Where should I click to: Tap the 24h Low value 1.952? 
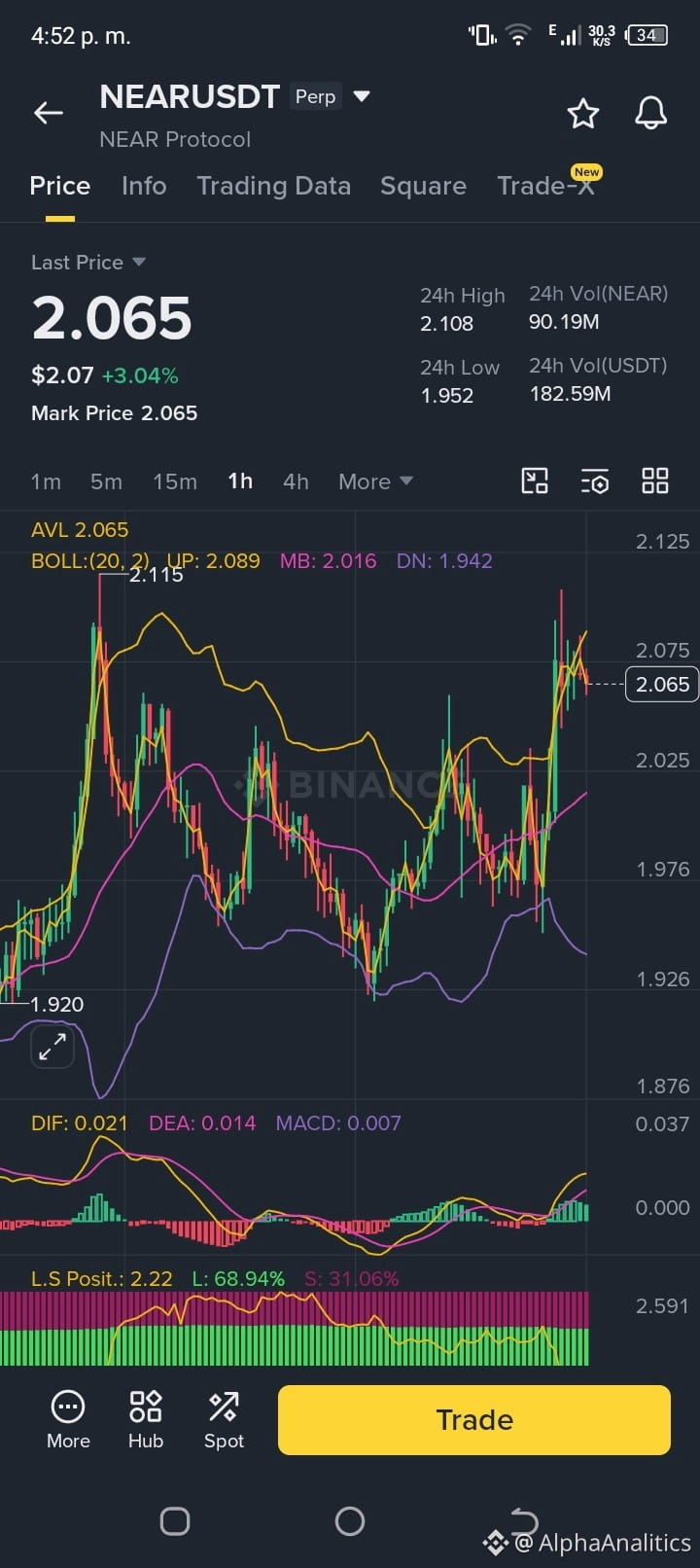(447, 396)
